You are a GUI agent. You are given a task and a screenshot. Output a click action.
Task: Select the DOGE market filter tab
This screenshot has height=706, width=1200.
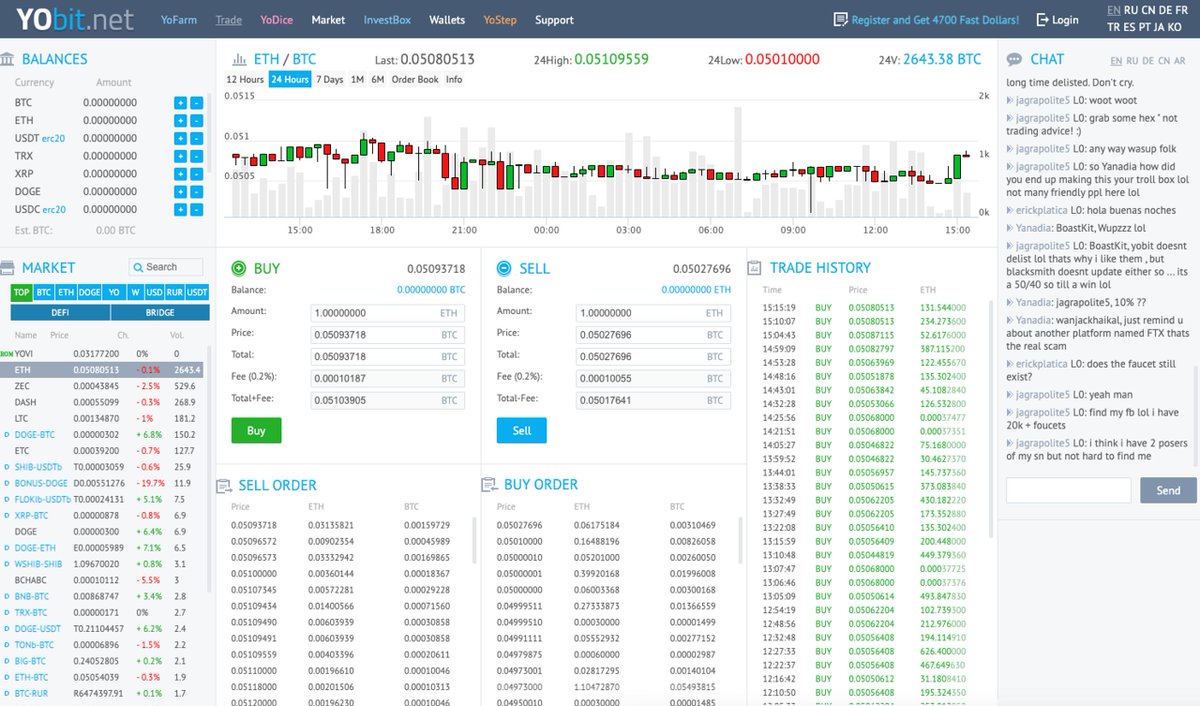(89, 293)
